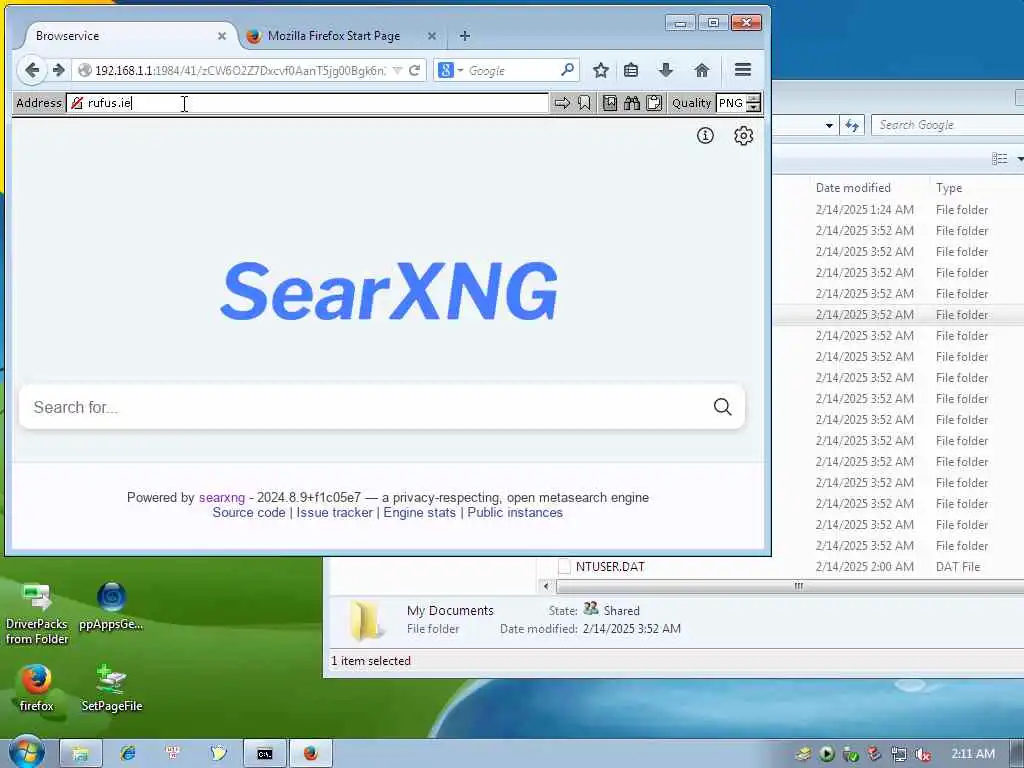The width and height of the screenshot is (1024, 768).
Task: Open the URL bar history dropdown arrow
Action: tap(397, 70)
